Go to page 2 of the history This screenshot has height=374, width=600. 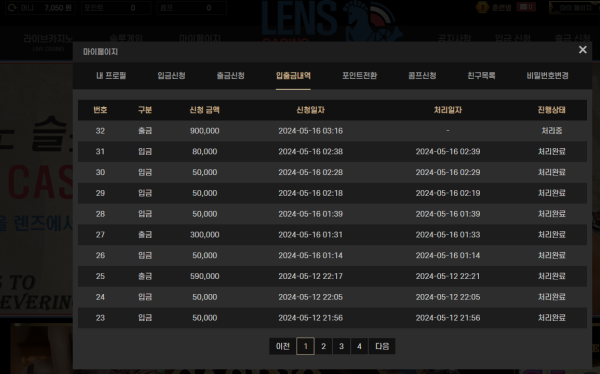pyautogui.click(x=323, y=346)
